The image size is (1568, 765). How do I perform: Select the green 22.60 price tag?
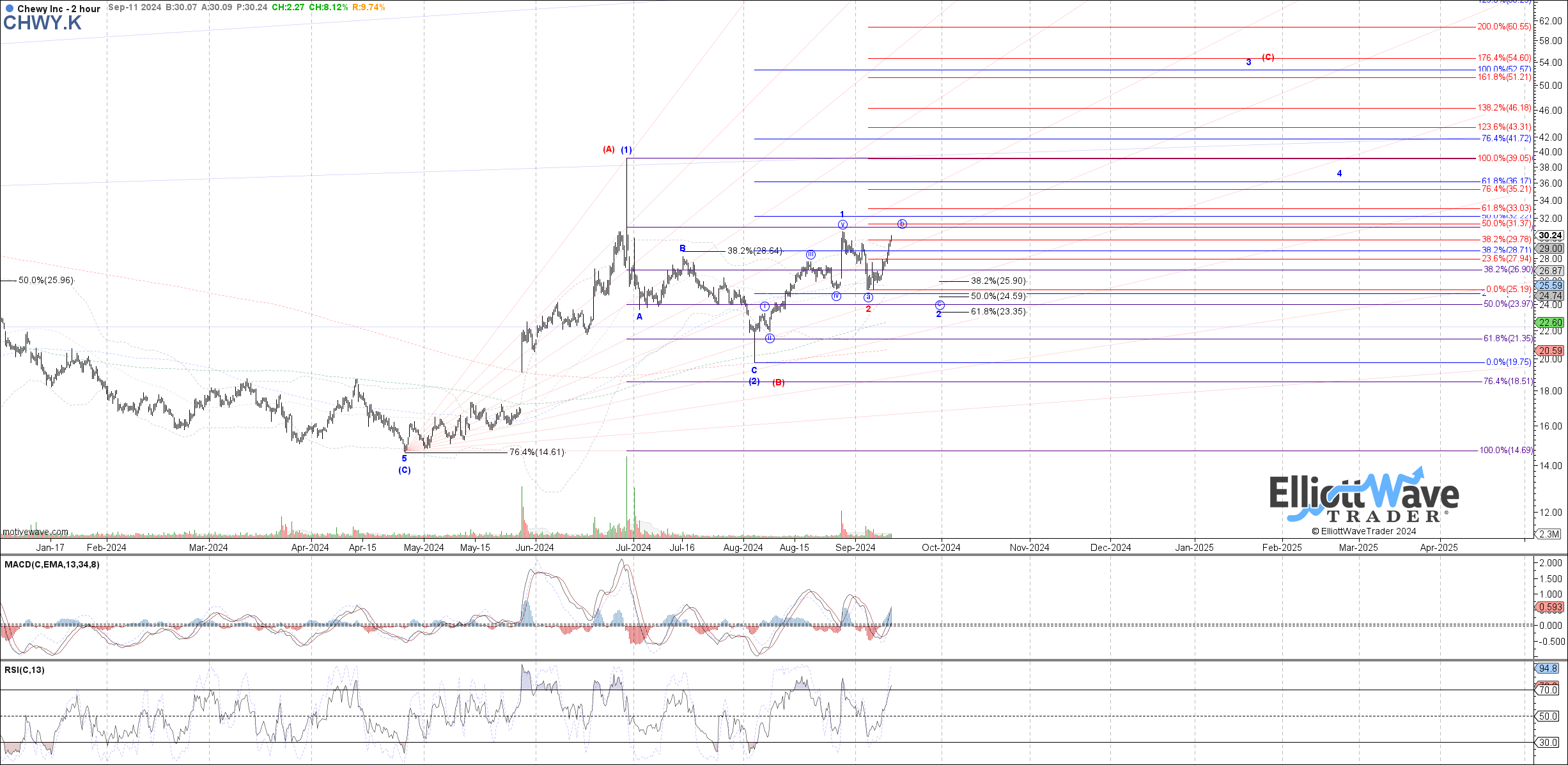1550,323
